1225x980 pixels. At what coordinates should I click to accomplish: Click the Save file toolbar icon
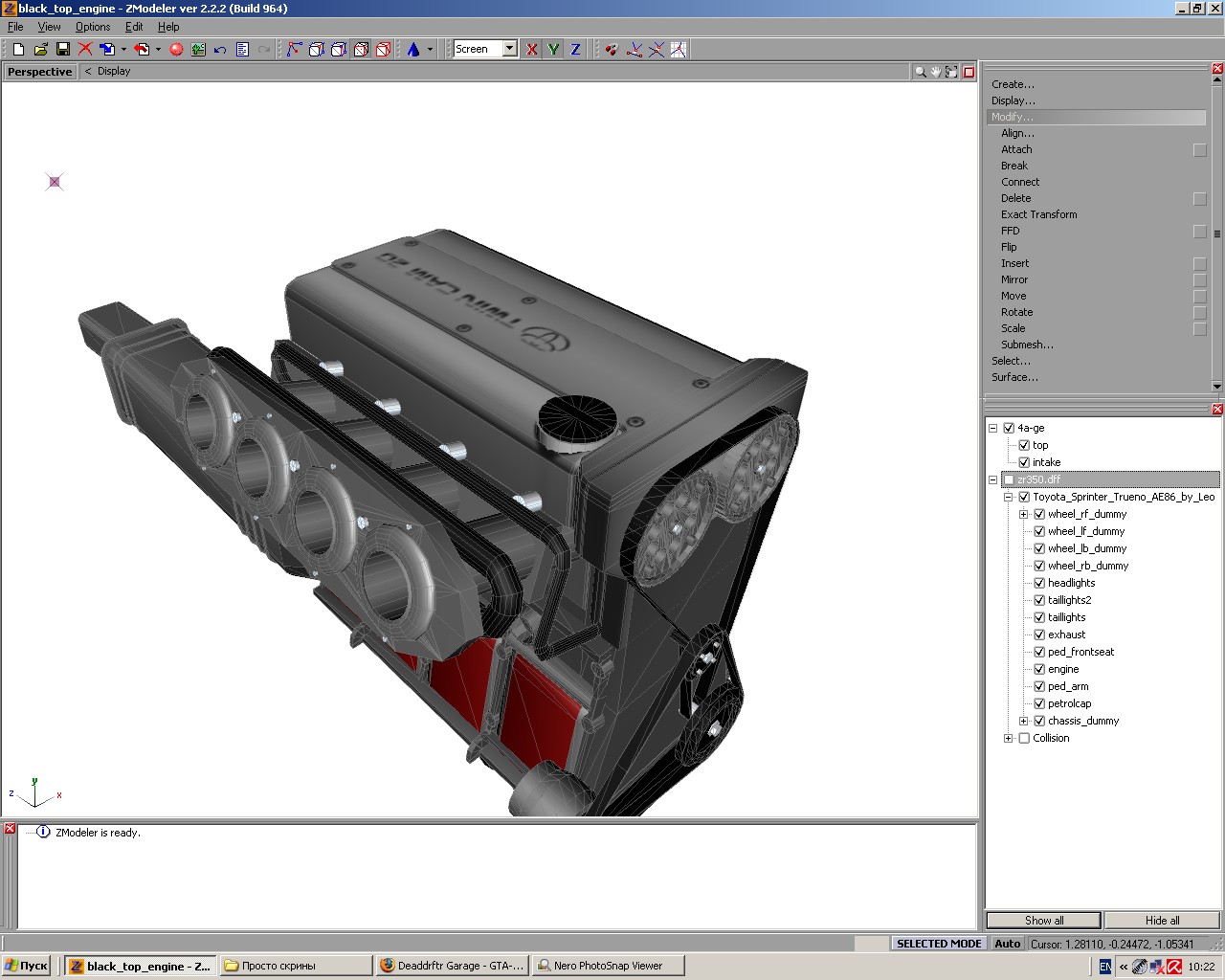(63, 49)
